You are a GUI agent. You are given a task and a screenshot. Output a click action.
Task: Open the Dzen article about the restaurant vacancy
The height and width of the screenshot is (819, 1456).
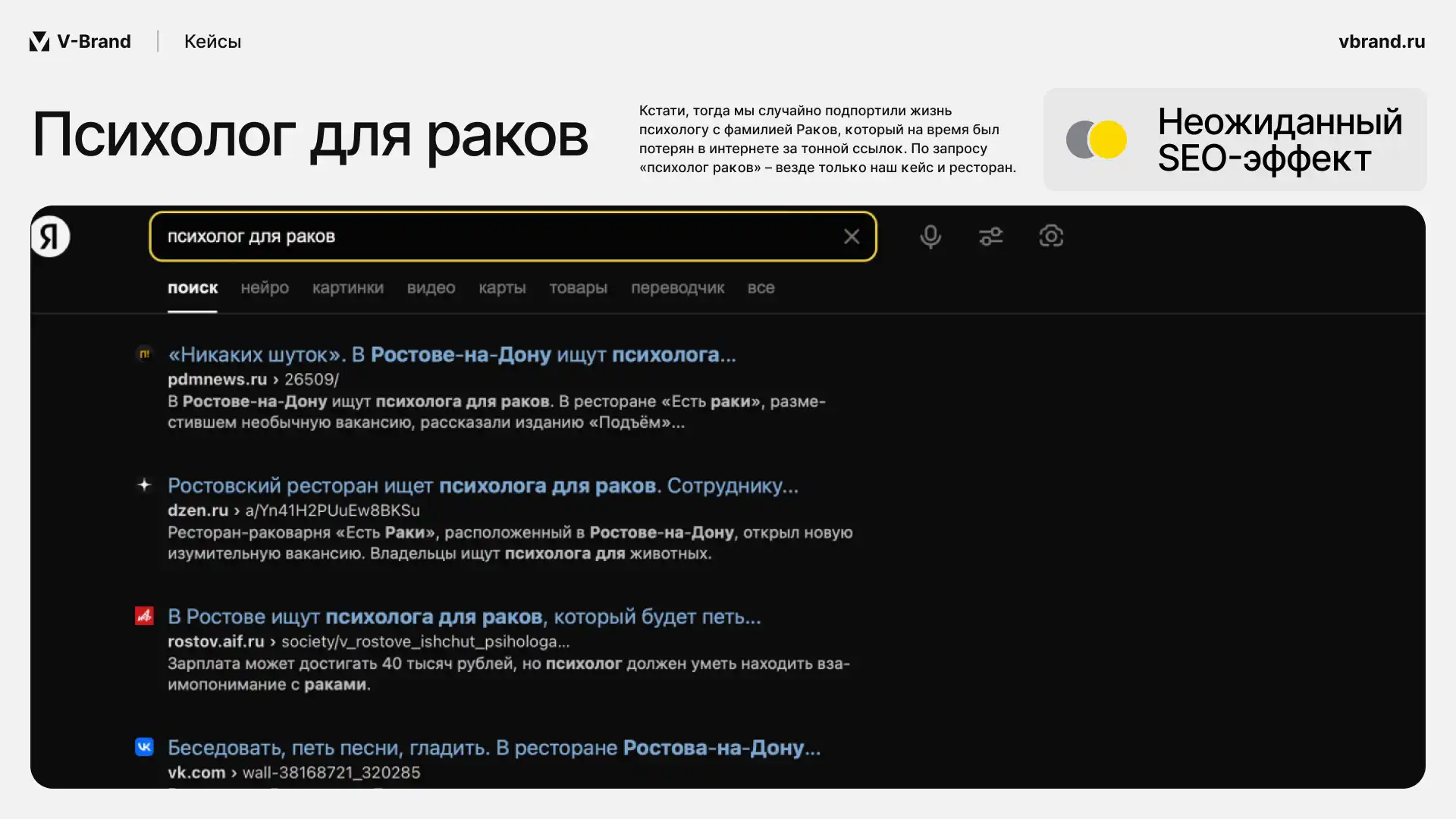point(482,485)
